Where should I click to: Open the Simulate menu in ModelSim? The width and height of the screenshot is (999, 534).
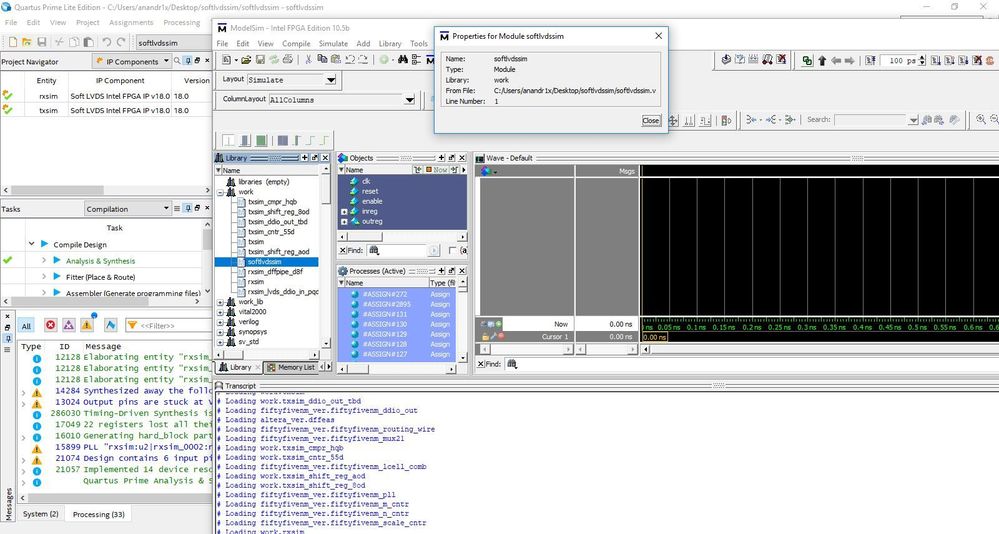[333, 44]
